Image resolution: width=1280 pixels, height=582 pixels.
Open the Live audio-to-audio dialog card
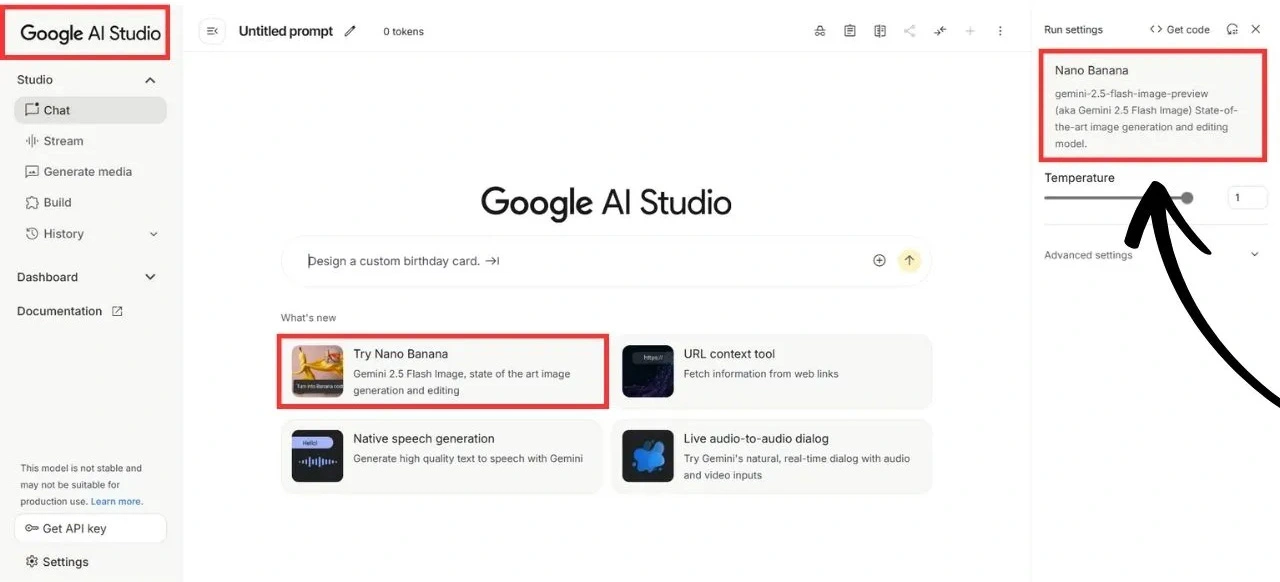click(x=772, y=456)
